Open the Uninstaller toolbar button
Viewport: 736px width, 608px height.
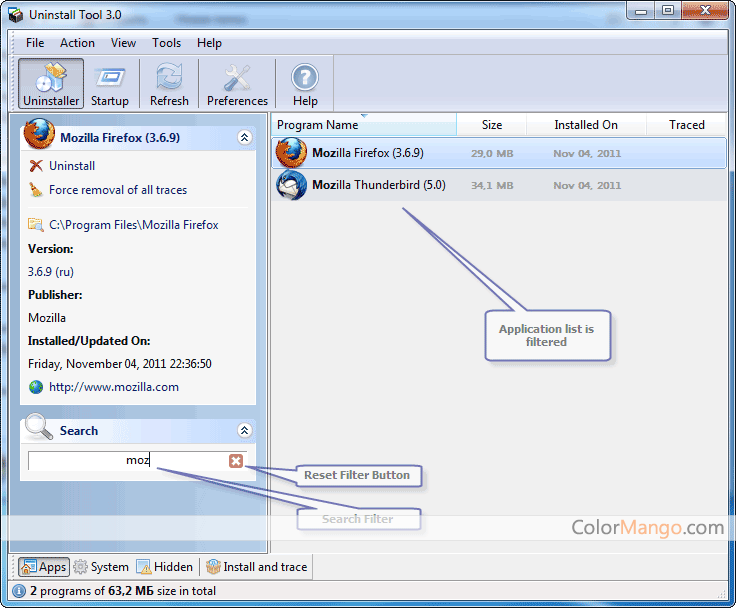click(x=51, y=84)
